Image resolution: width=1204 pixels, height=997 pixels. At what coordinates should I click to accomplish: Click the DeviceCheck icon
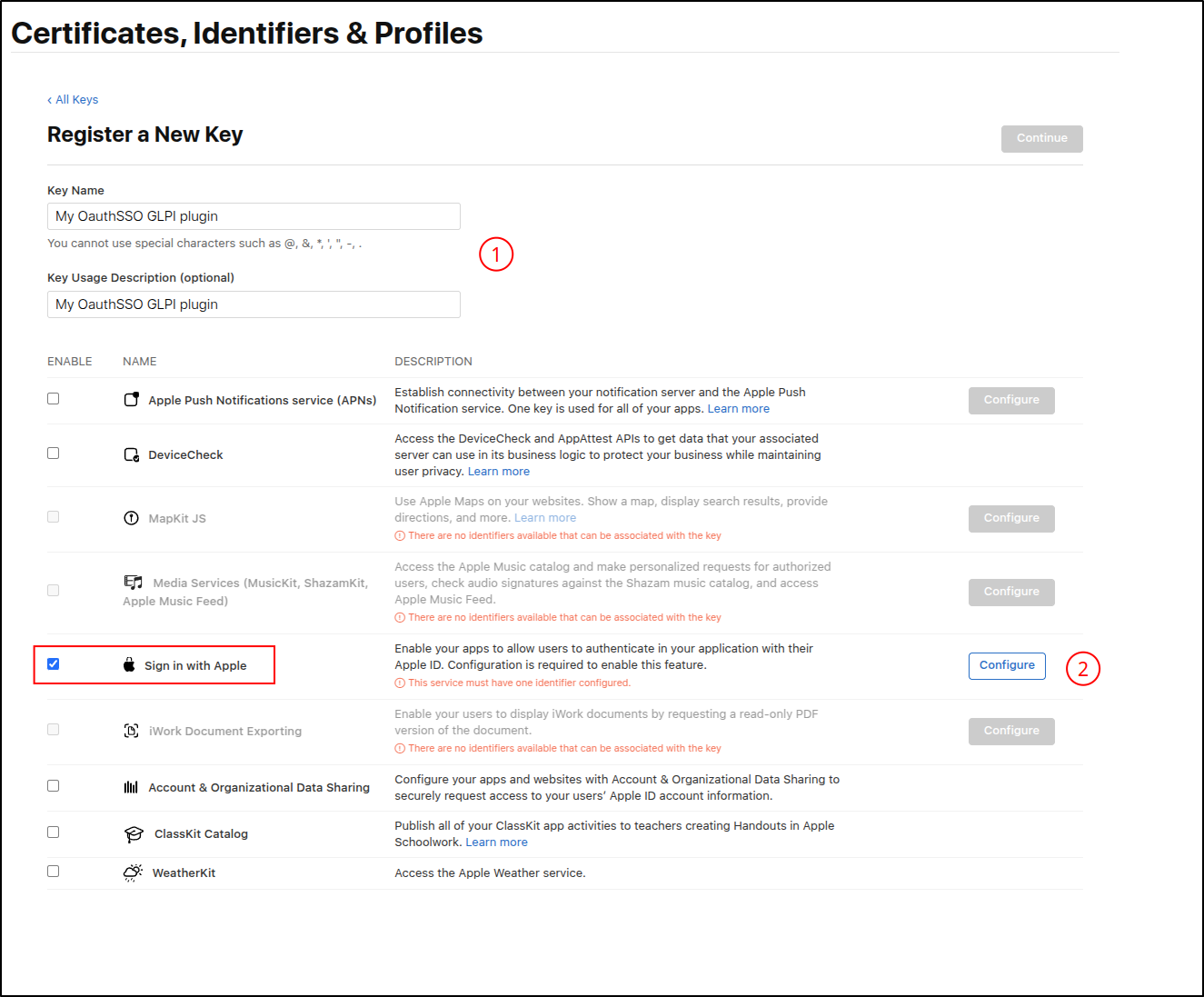[x=132, y=454]
